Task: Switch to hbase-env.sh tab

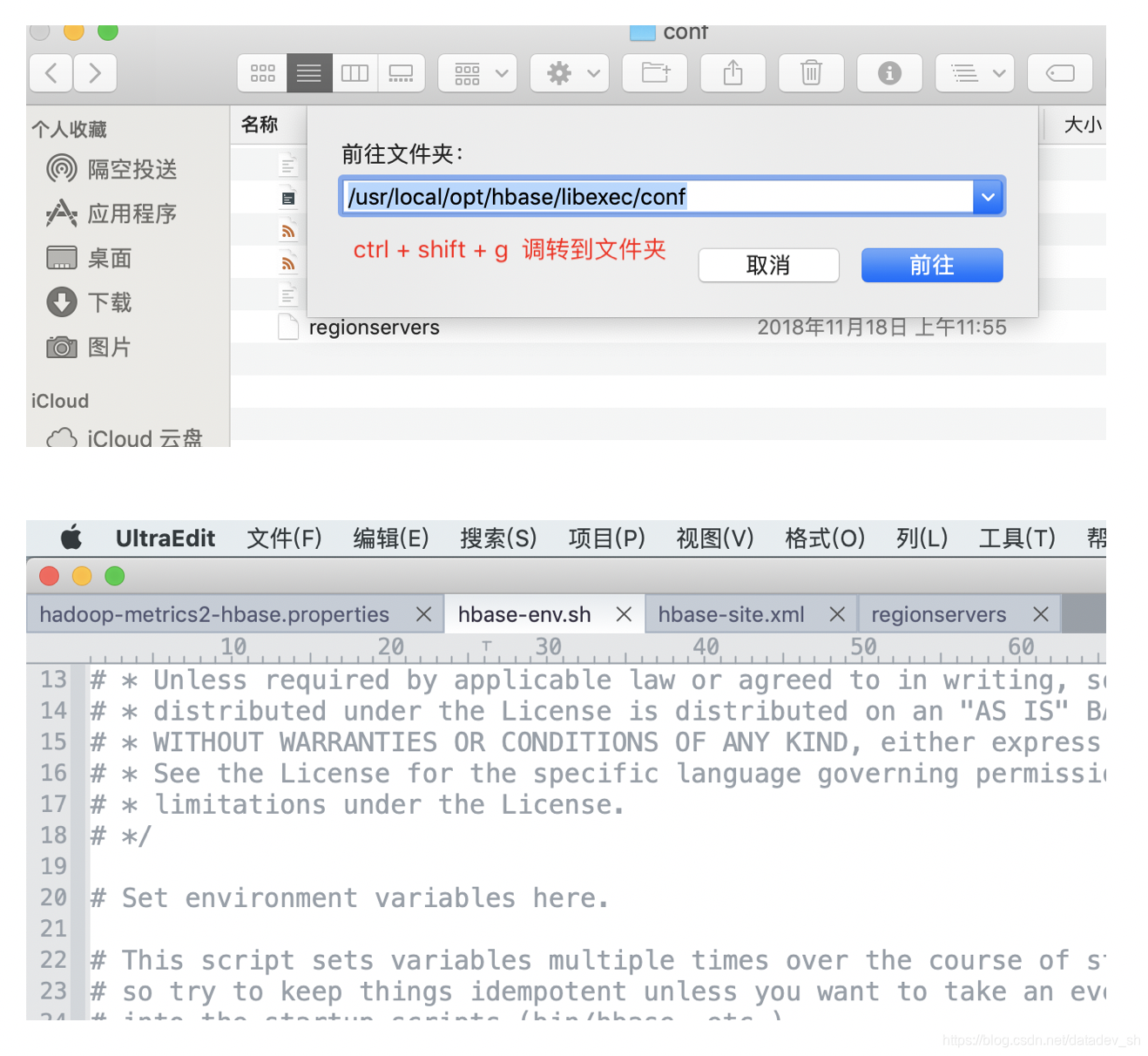Action: 524,614
